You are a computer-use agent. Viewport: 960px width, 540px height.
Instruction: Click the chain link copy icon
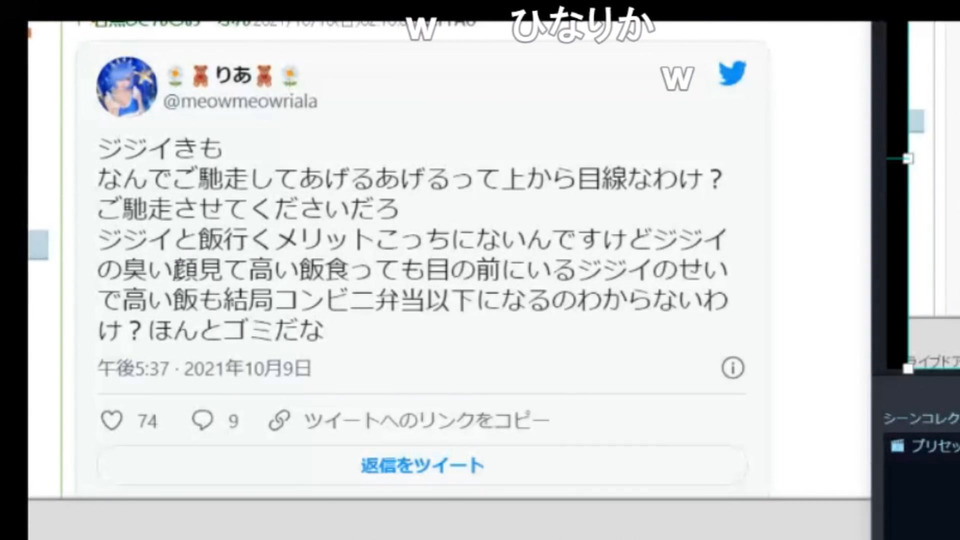tap(279, 420)
